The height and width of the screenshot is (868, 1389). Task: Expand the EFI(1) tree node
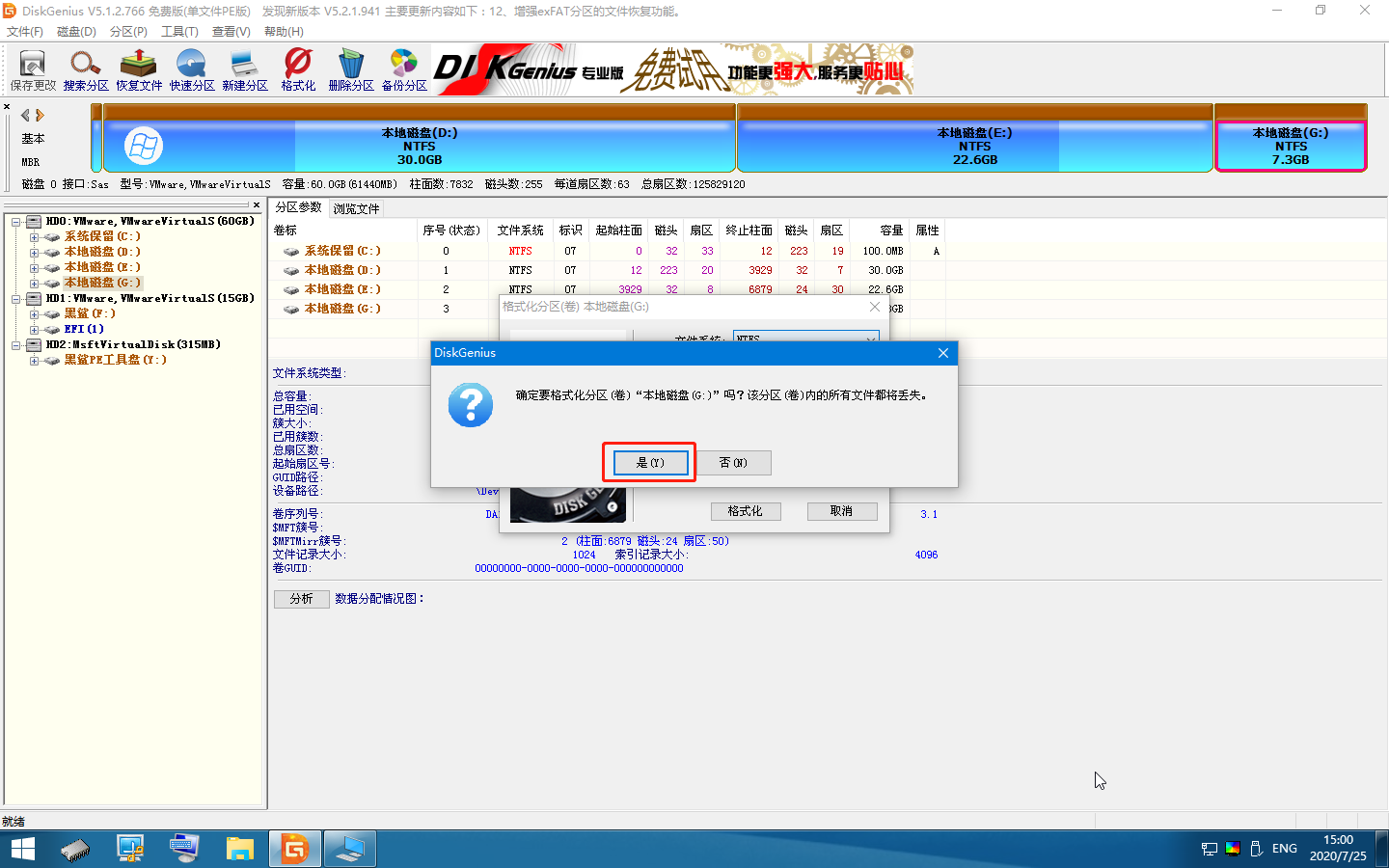(x=34, y=330)
